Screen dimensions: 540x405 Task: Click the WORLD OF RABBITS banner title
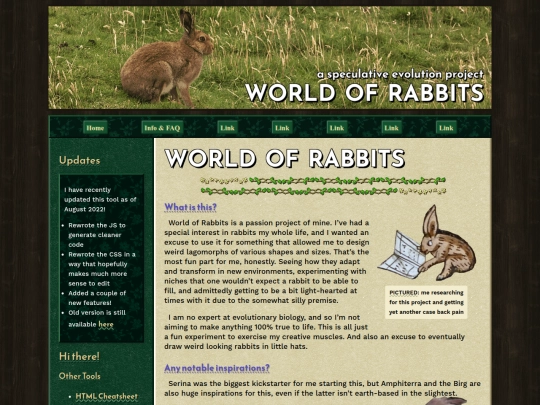[x=365, y=93]
